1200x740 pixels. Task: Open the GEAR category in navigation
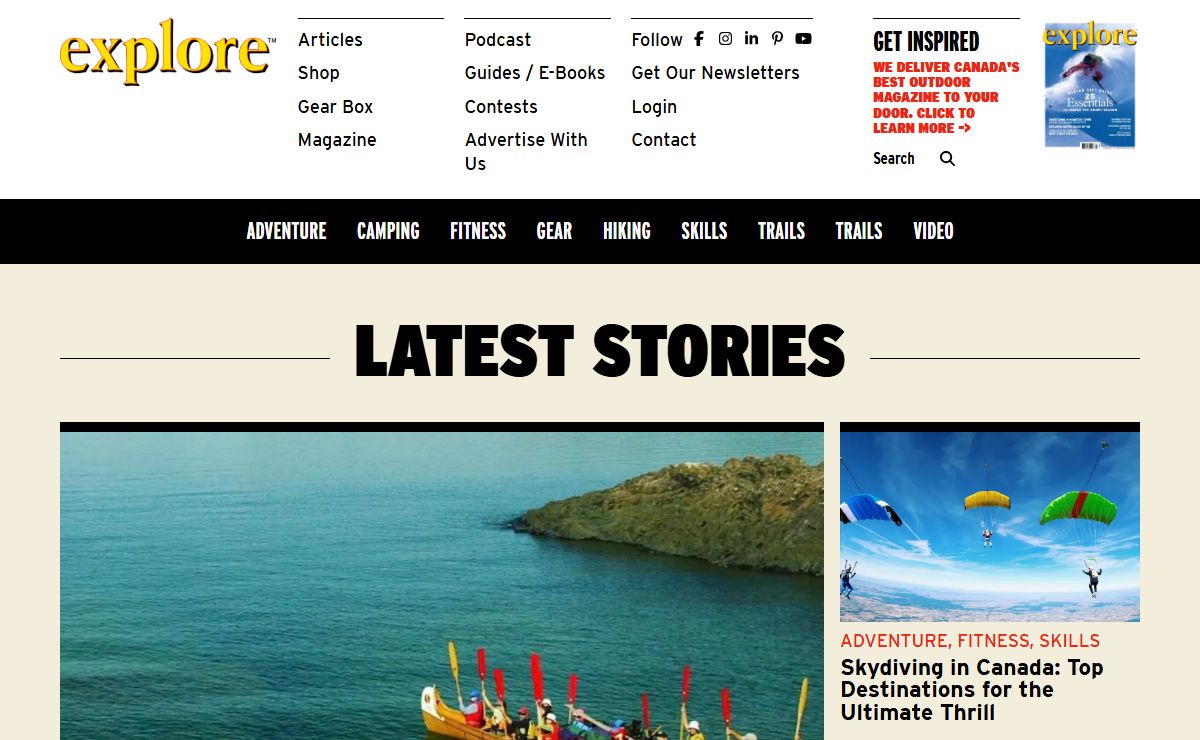[x=554, y=231]
